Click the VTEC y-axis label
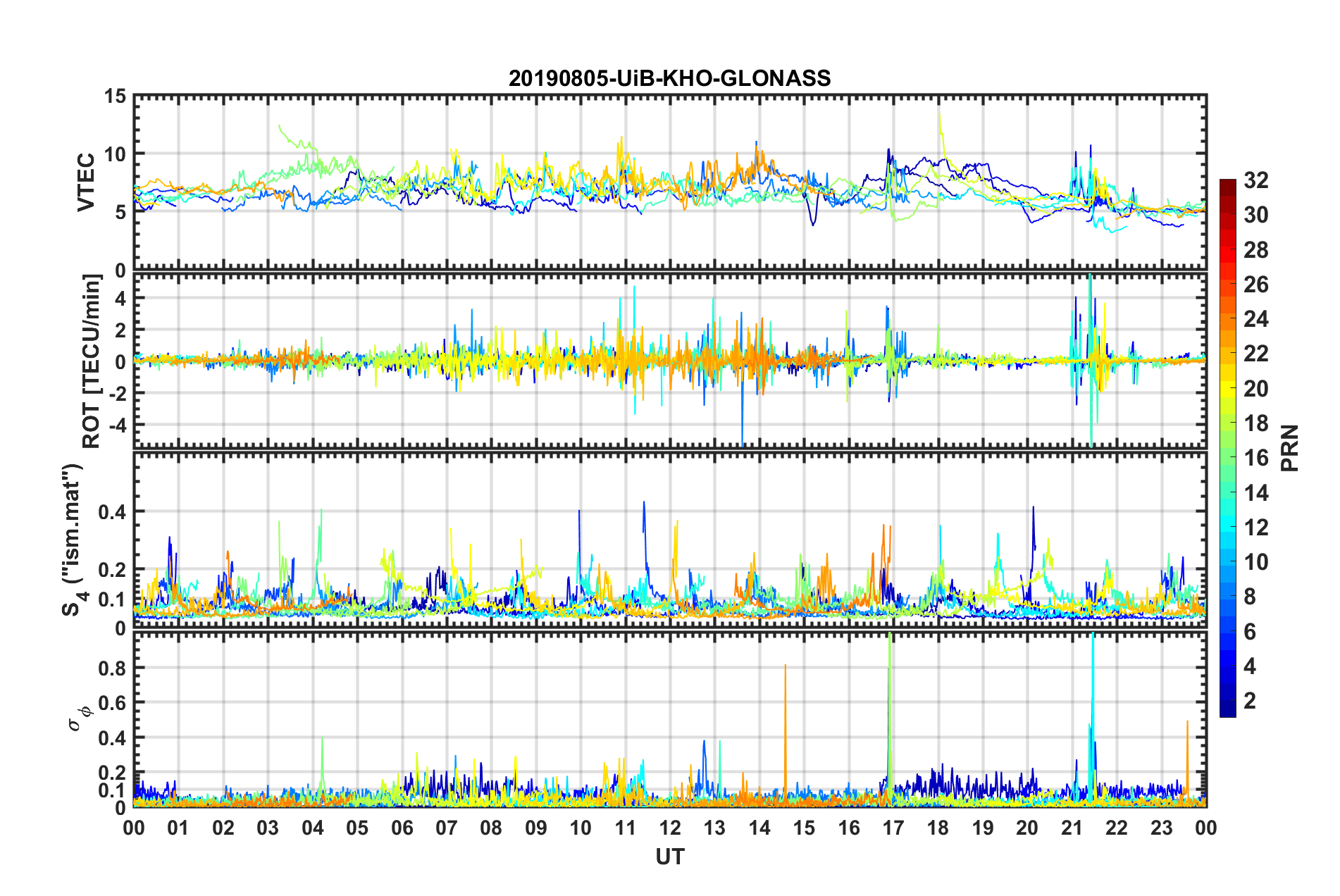Image resolution: width=1340 pixels, height=896 pixels. tap(86, 182)
